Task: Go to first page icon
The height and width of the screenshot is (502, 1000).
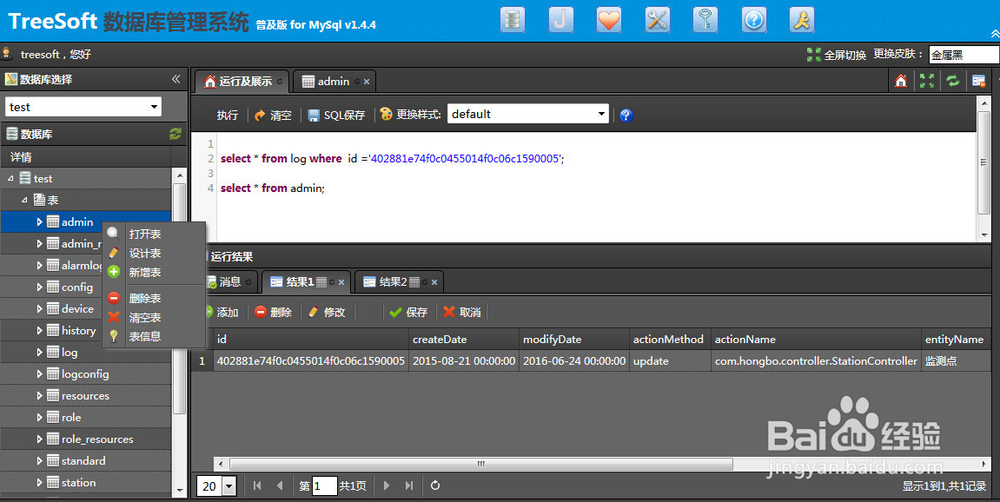Action: point(257,486)
